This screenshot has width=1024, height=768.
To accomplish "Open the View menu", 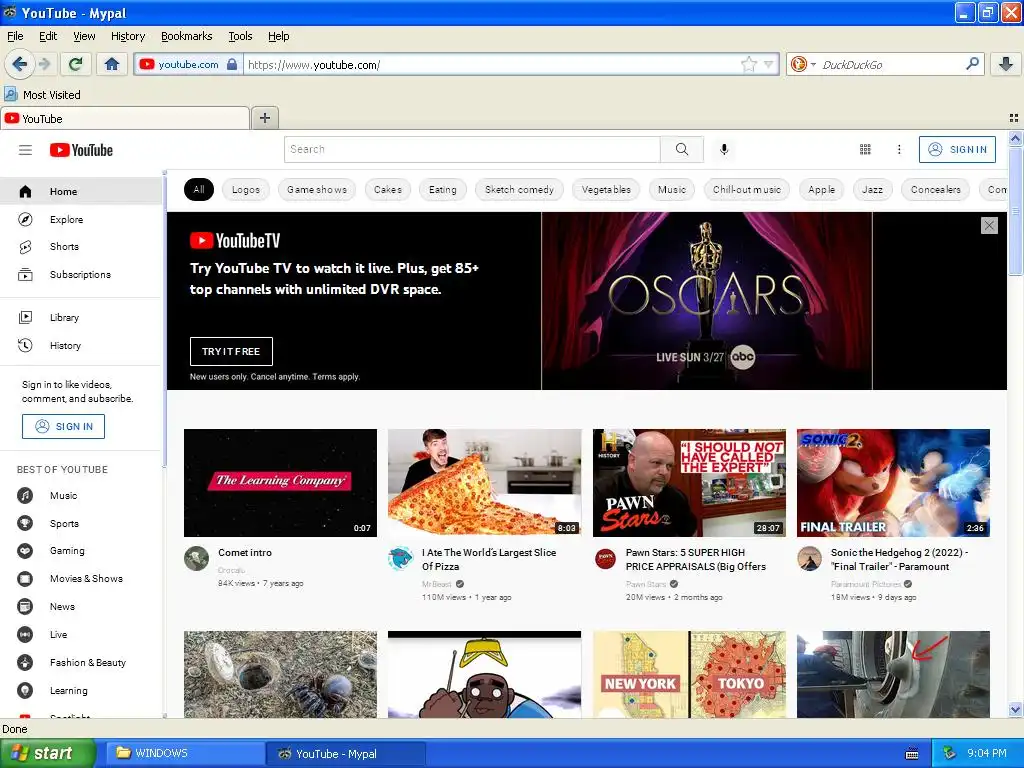I will point(84,36).
